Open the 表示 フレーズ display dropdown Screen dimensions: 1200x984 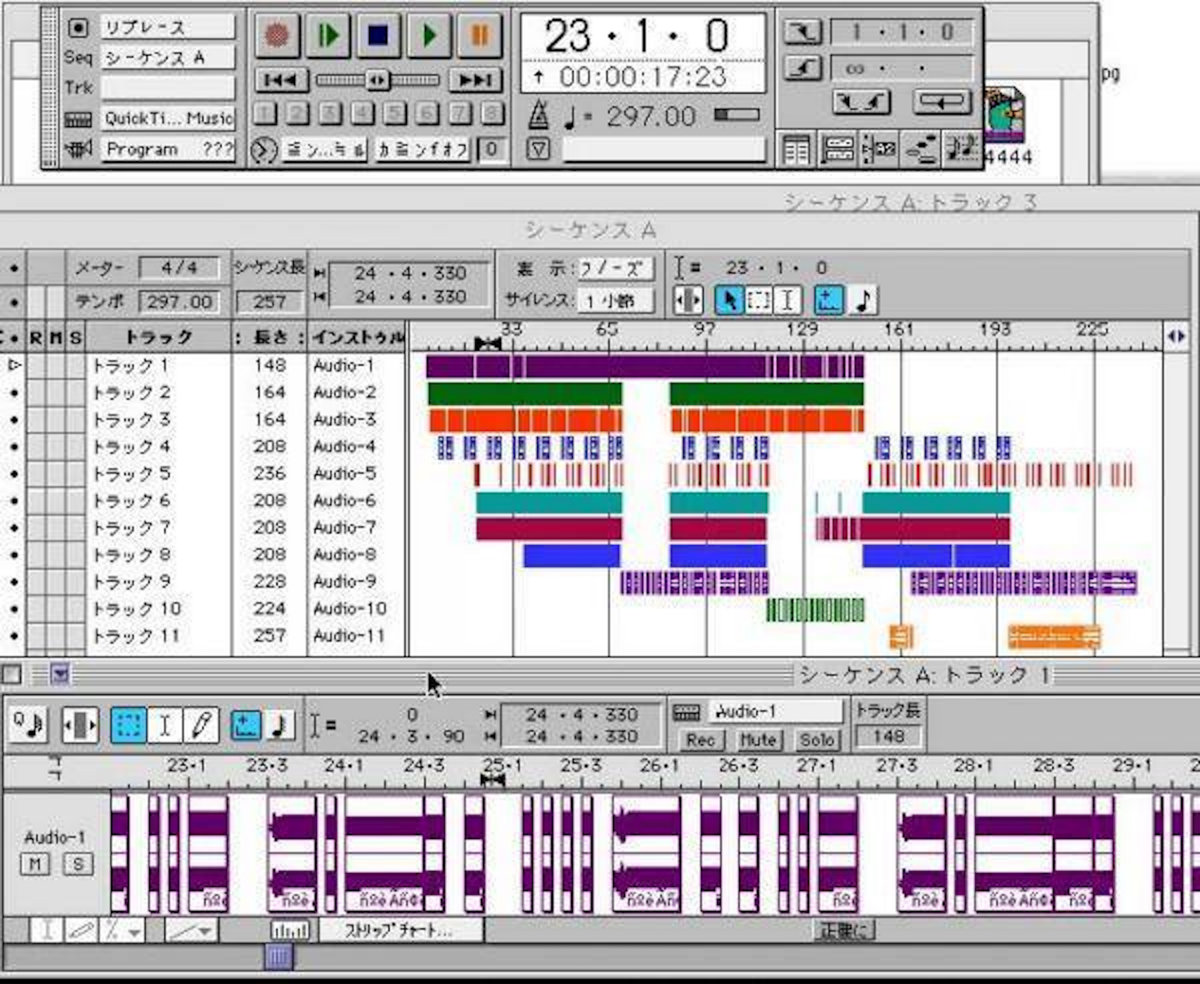tap(616, 269)
